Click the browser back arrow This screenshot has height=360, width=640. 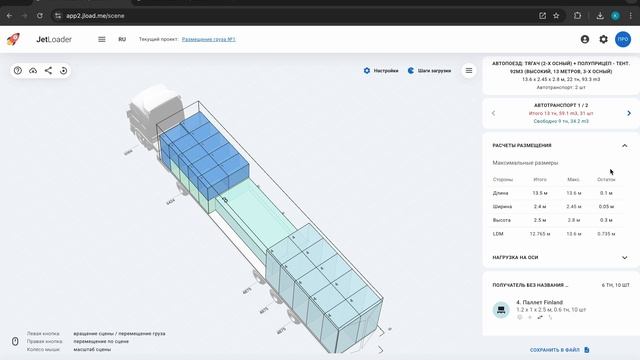tap(9, 16)
